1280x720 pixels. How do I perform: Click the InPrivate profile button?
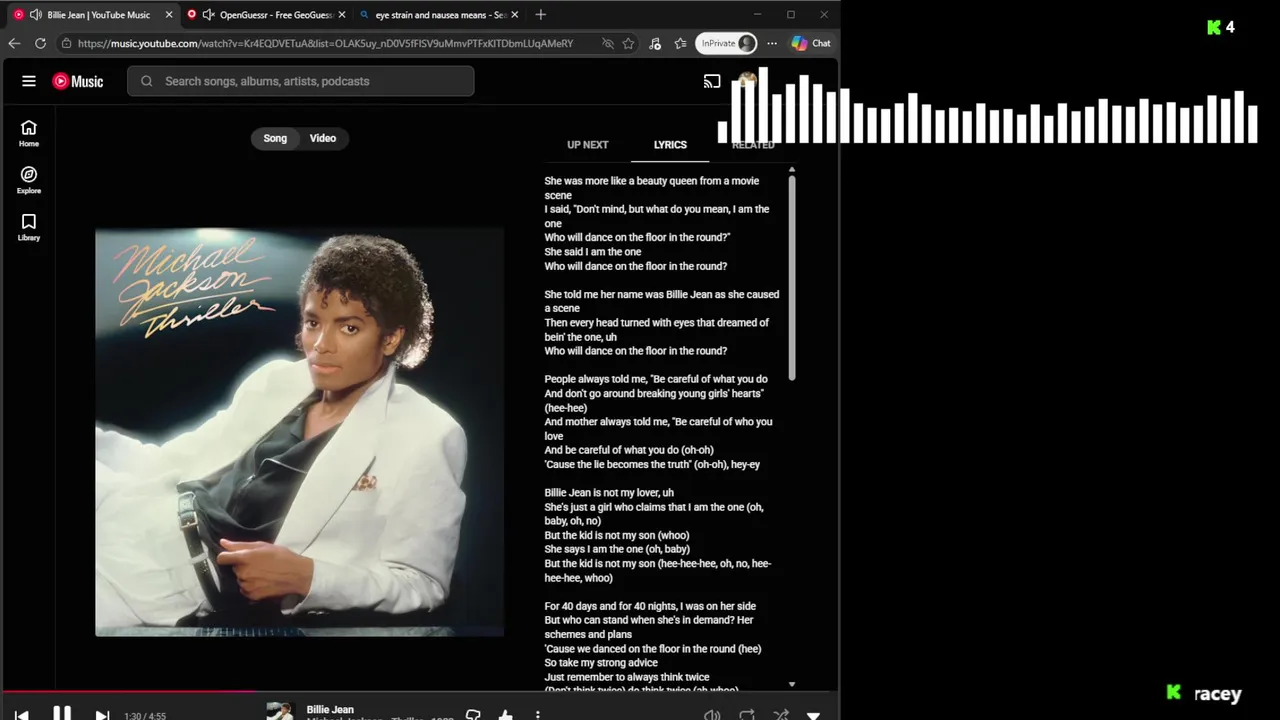coord(726,43)
